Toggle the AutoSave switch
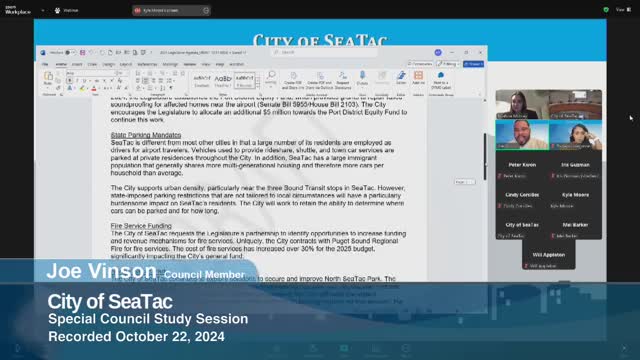Viewport: 640px width, 360px height. (x=70, y=53)
